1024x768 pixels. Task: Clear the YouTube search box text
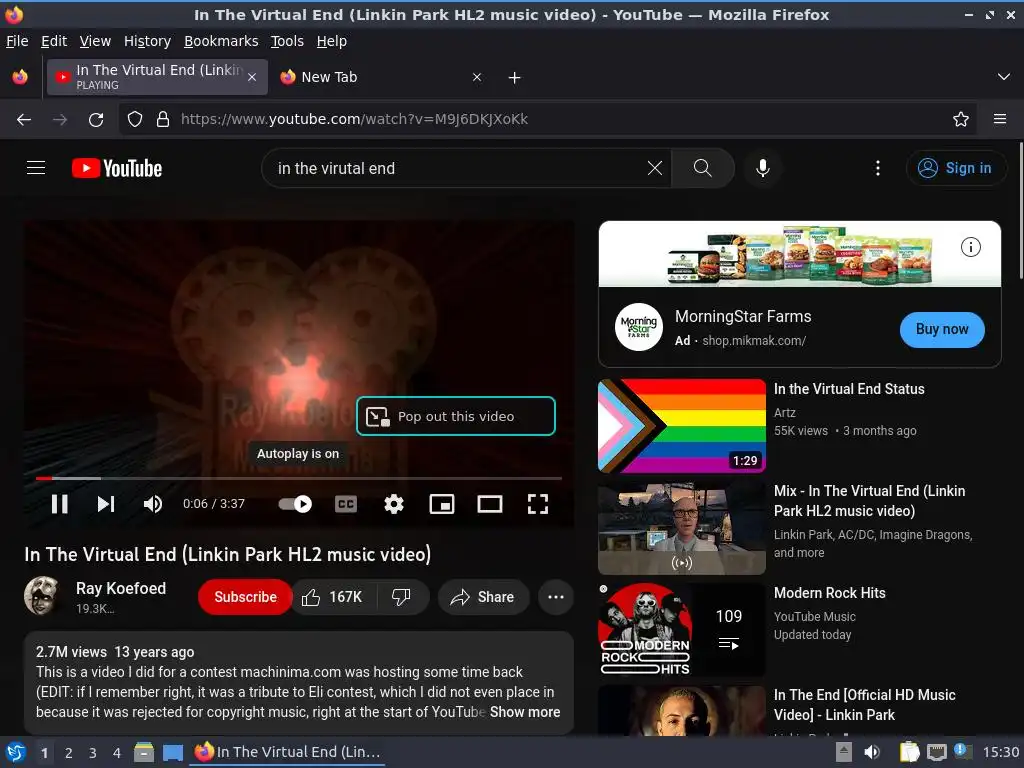point(654,168)
